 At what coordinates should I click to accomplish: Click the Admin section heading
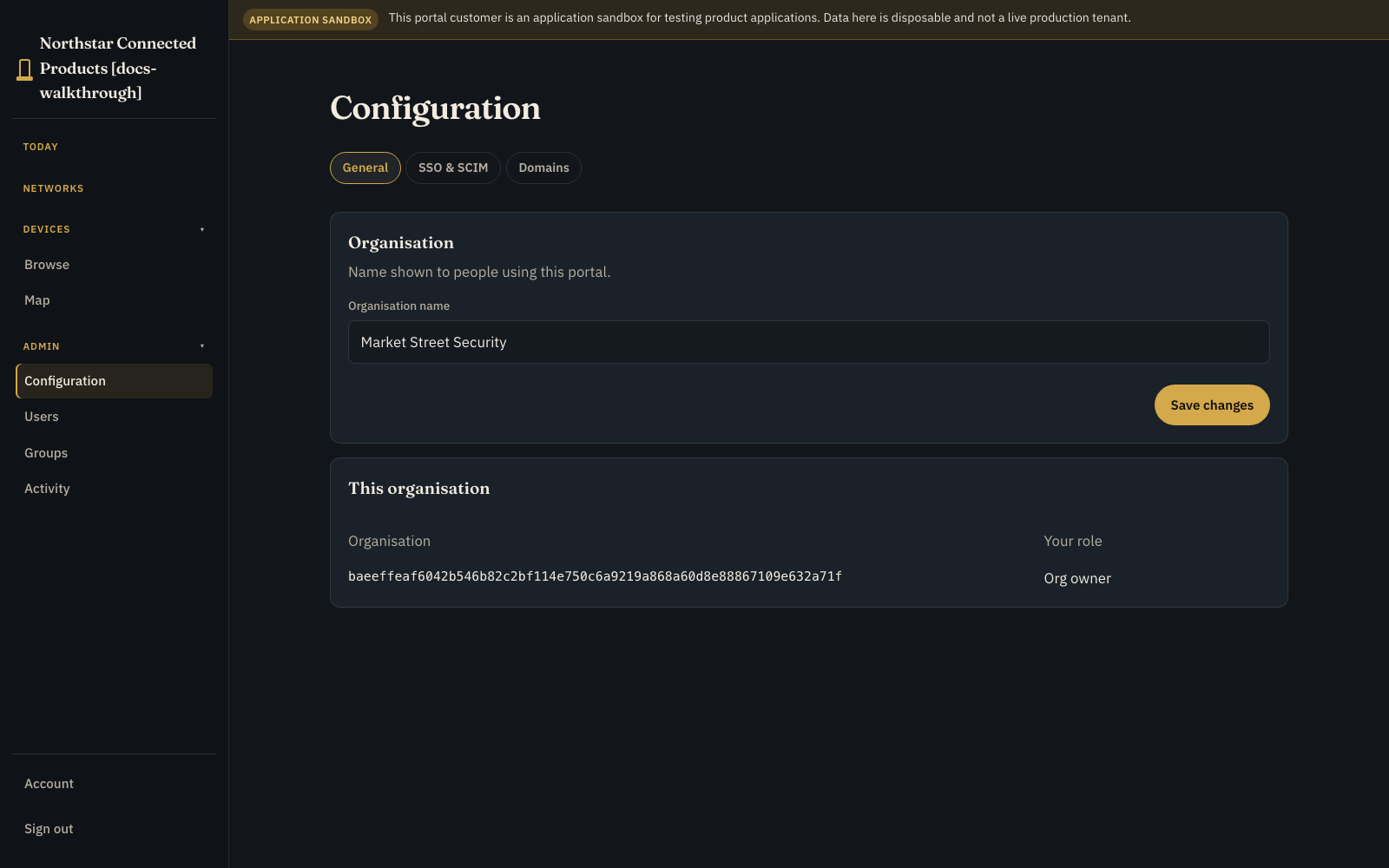pyautogui.click(x=41, y=346)
